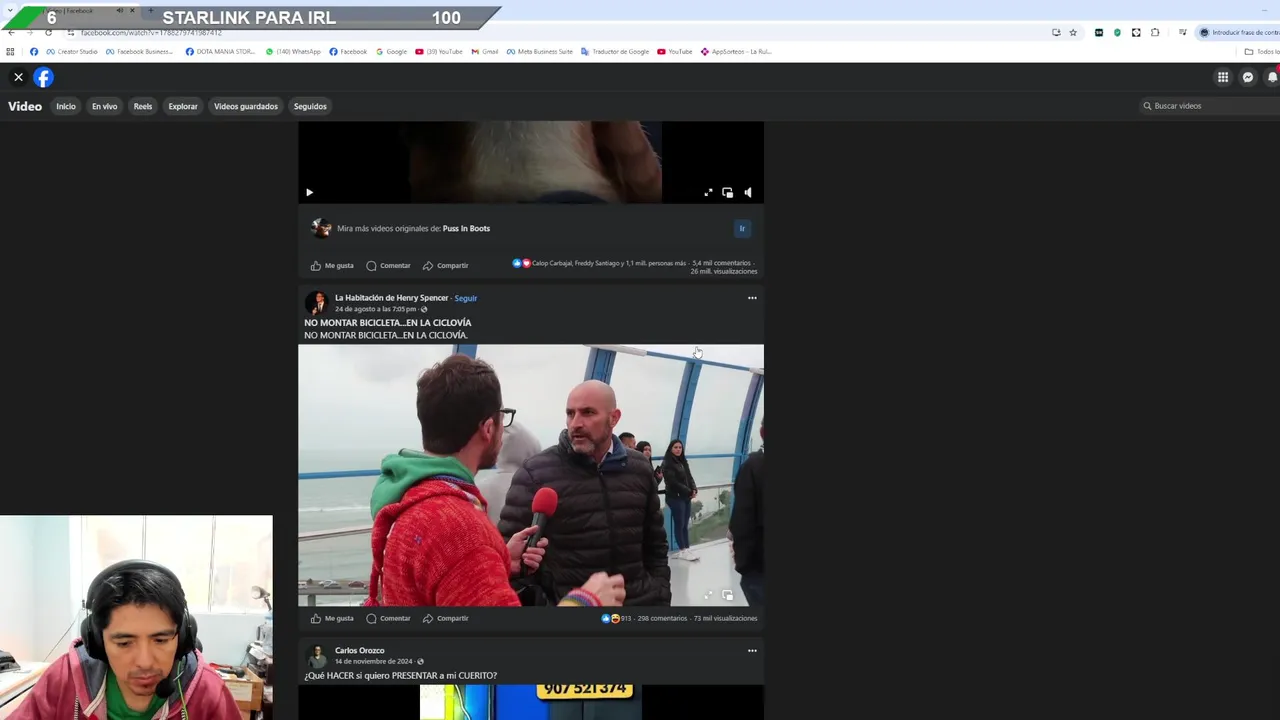Follow La Habitación de Henry Spencer

[x=466, y=298]
